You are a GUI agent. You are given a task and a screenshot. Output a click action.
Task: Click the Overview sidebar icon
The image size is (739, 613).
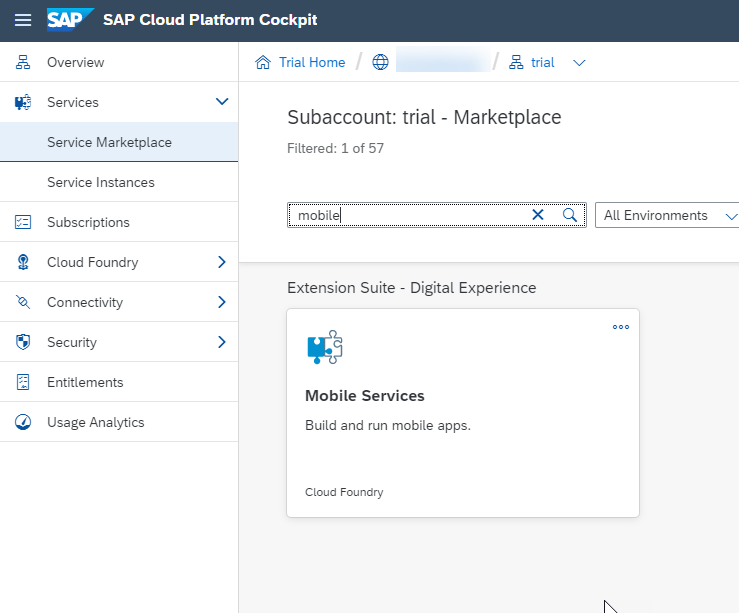click(23, 62)
